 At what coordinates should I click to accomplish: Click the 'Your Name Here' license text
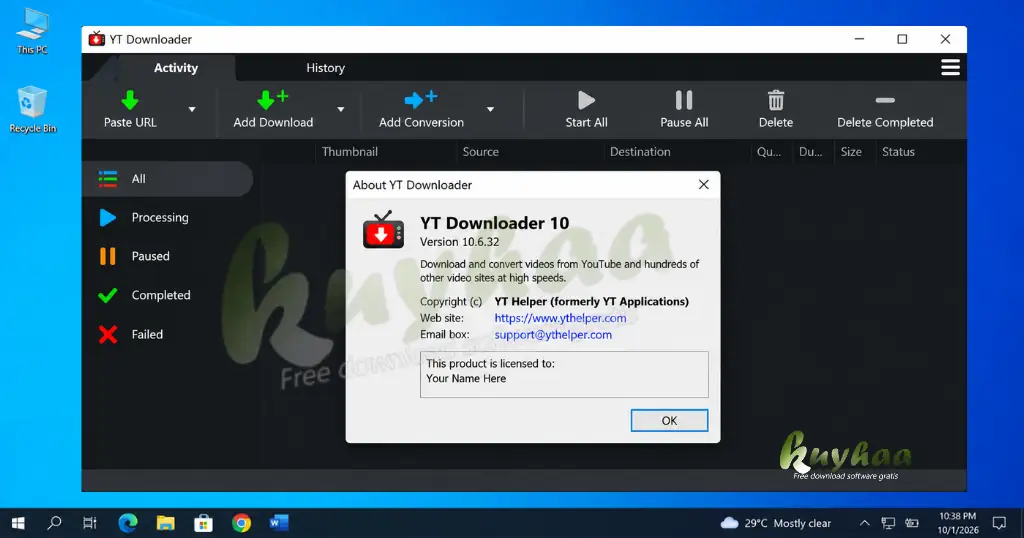[x=466, y=379]
